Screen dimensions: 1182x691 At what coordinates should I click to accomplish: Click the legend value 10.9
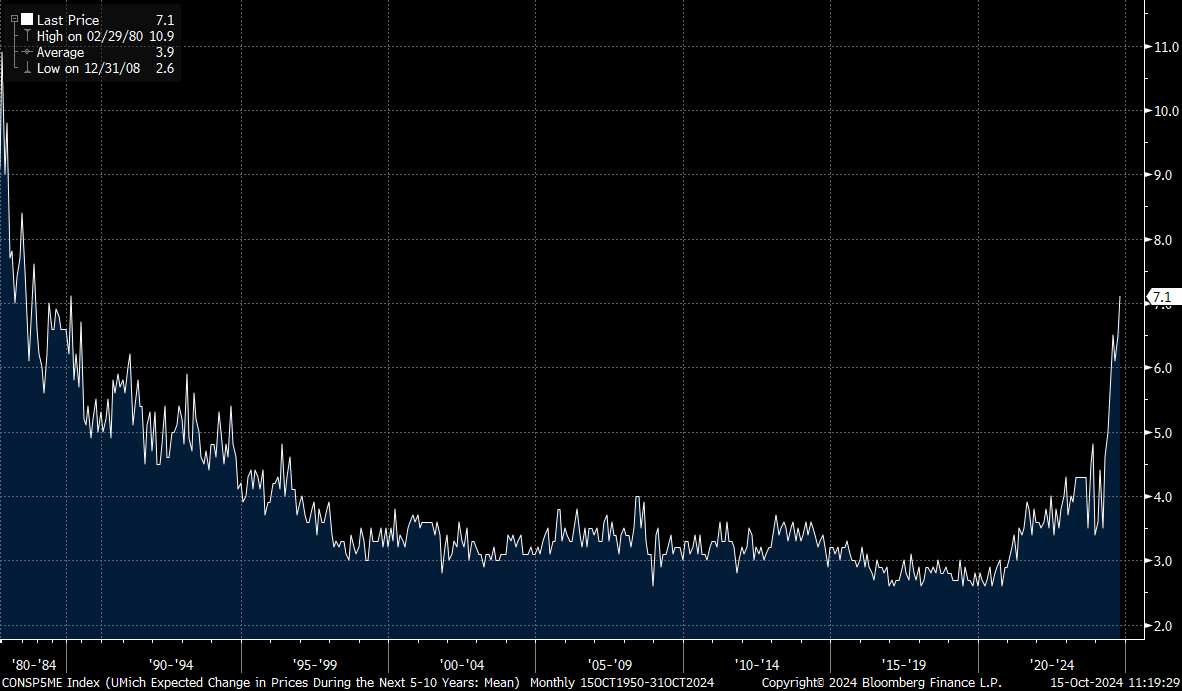161,36
